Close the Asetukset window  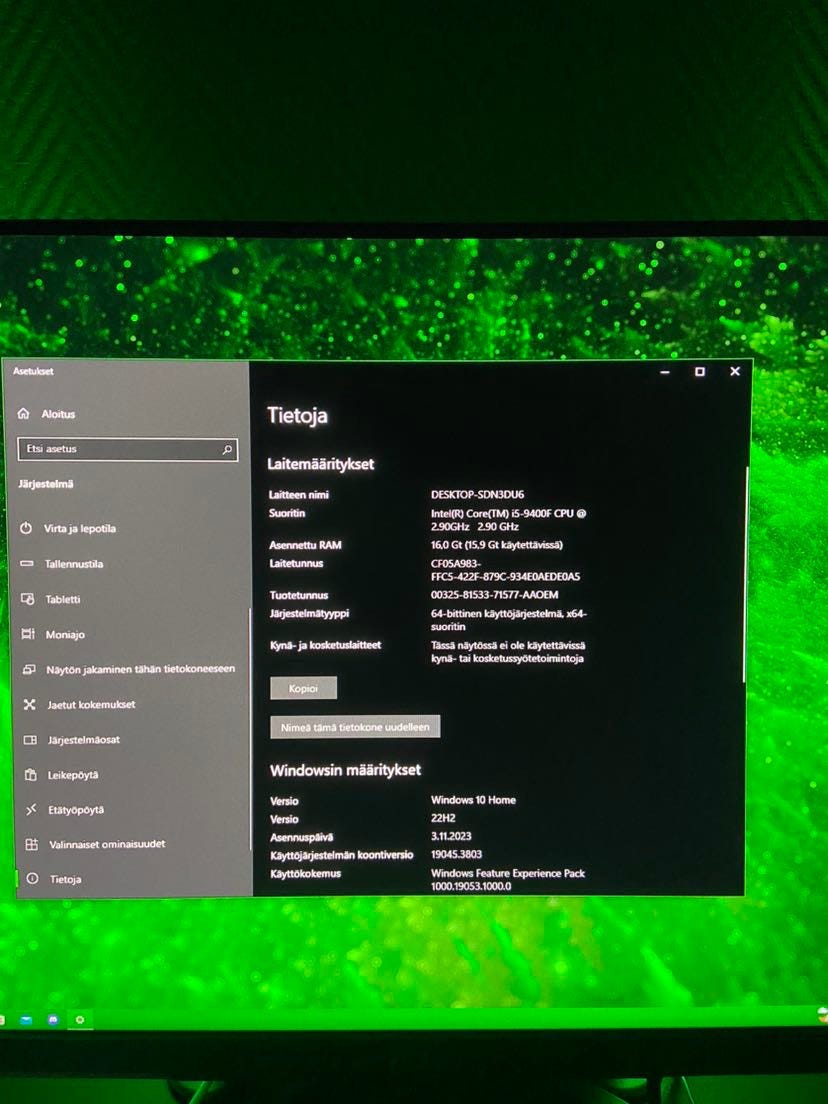(734, 371)
